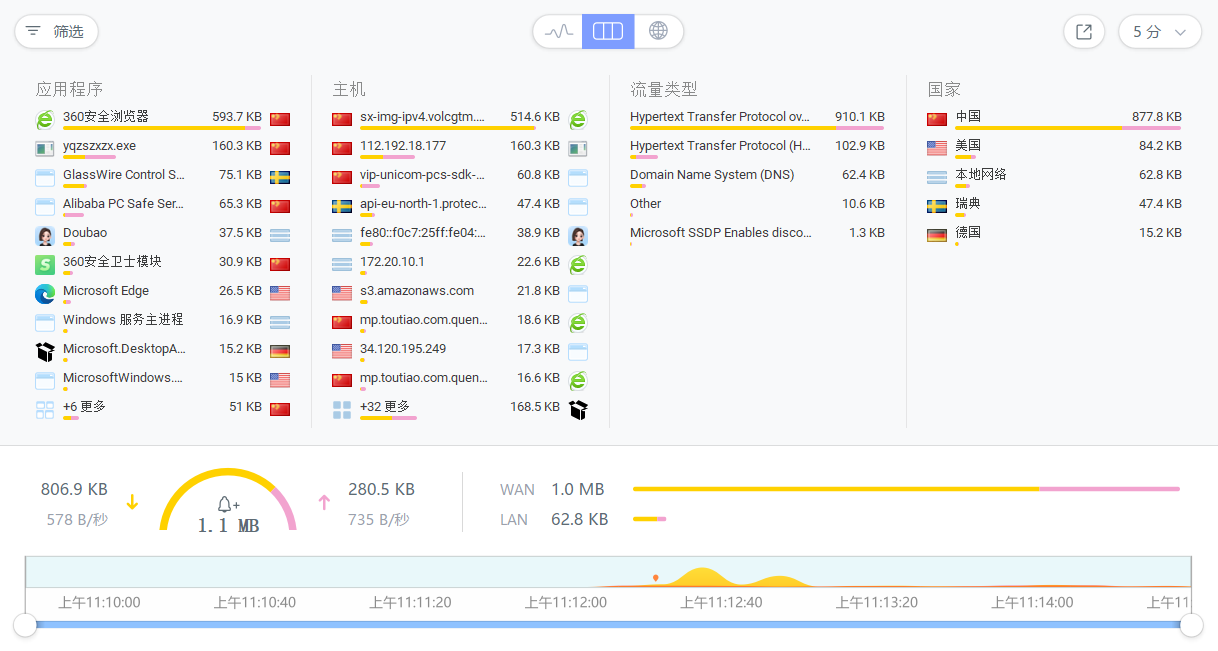Open the 5 分 time range dropdown
1218x651 pixels.
[x=1159, y=32]
